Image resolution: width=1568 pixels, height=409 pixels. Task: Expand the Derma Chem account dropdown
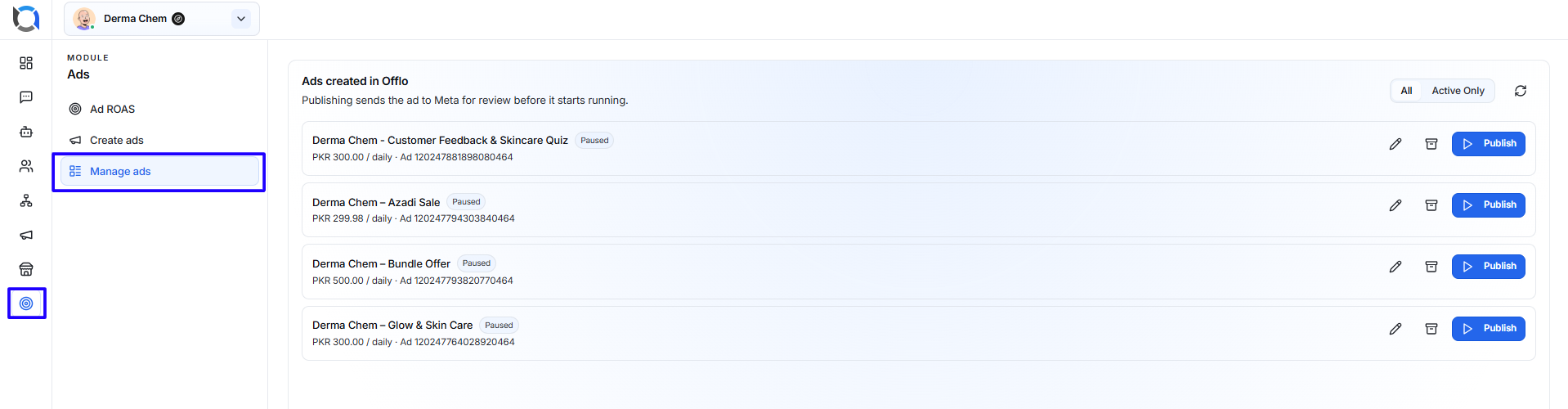coord(241,19)
